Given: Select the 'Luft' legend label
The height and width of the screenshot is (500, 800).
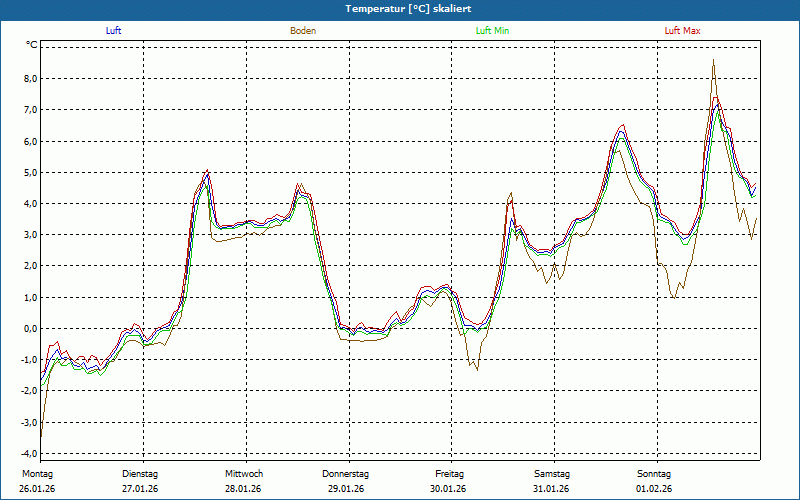Looking at the screenshot, I should [114, 31].
